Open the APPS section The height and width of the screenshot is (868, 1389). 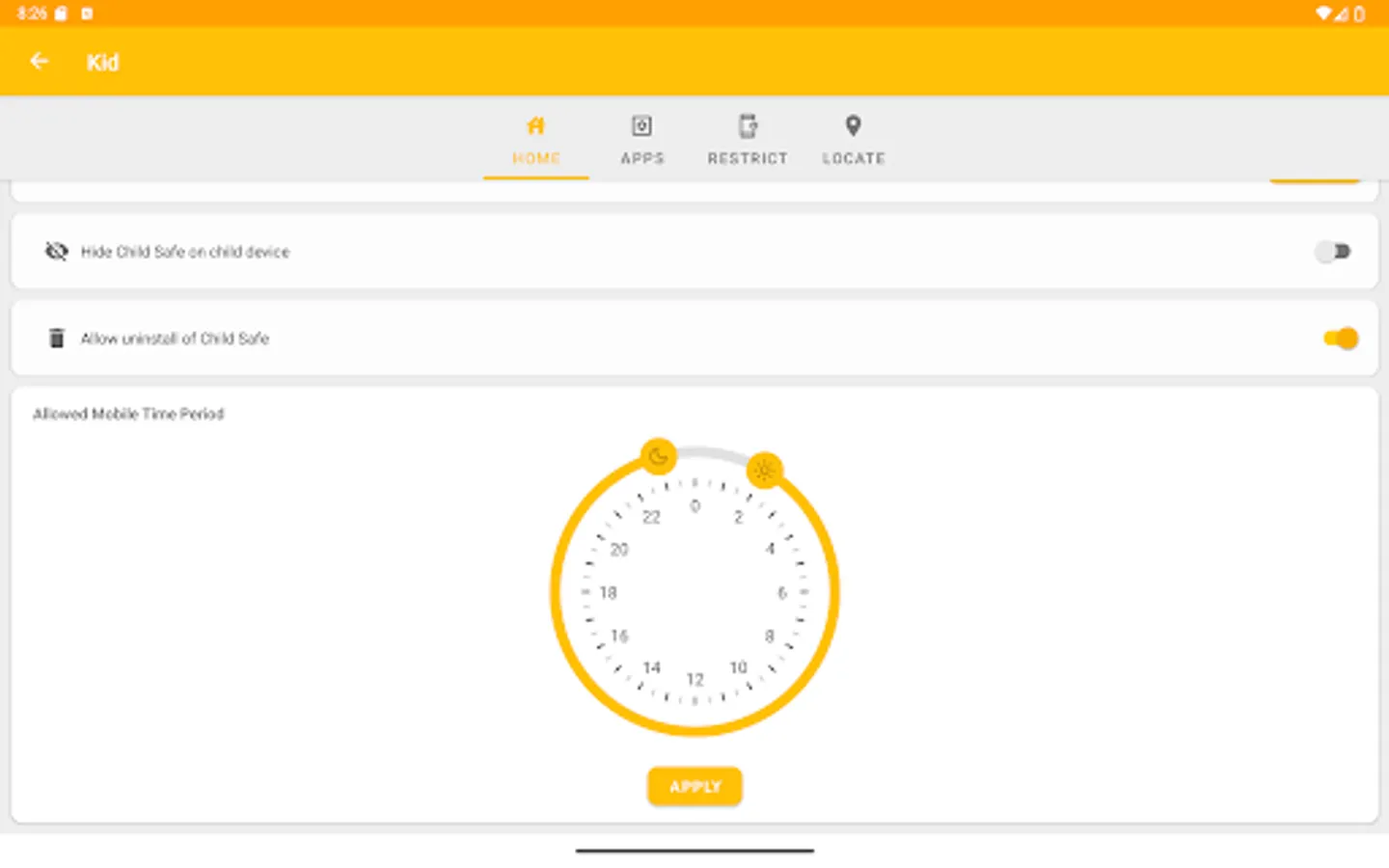pyautogui.click(x=642, y=140)
